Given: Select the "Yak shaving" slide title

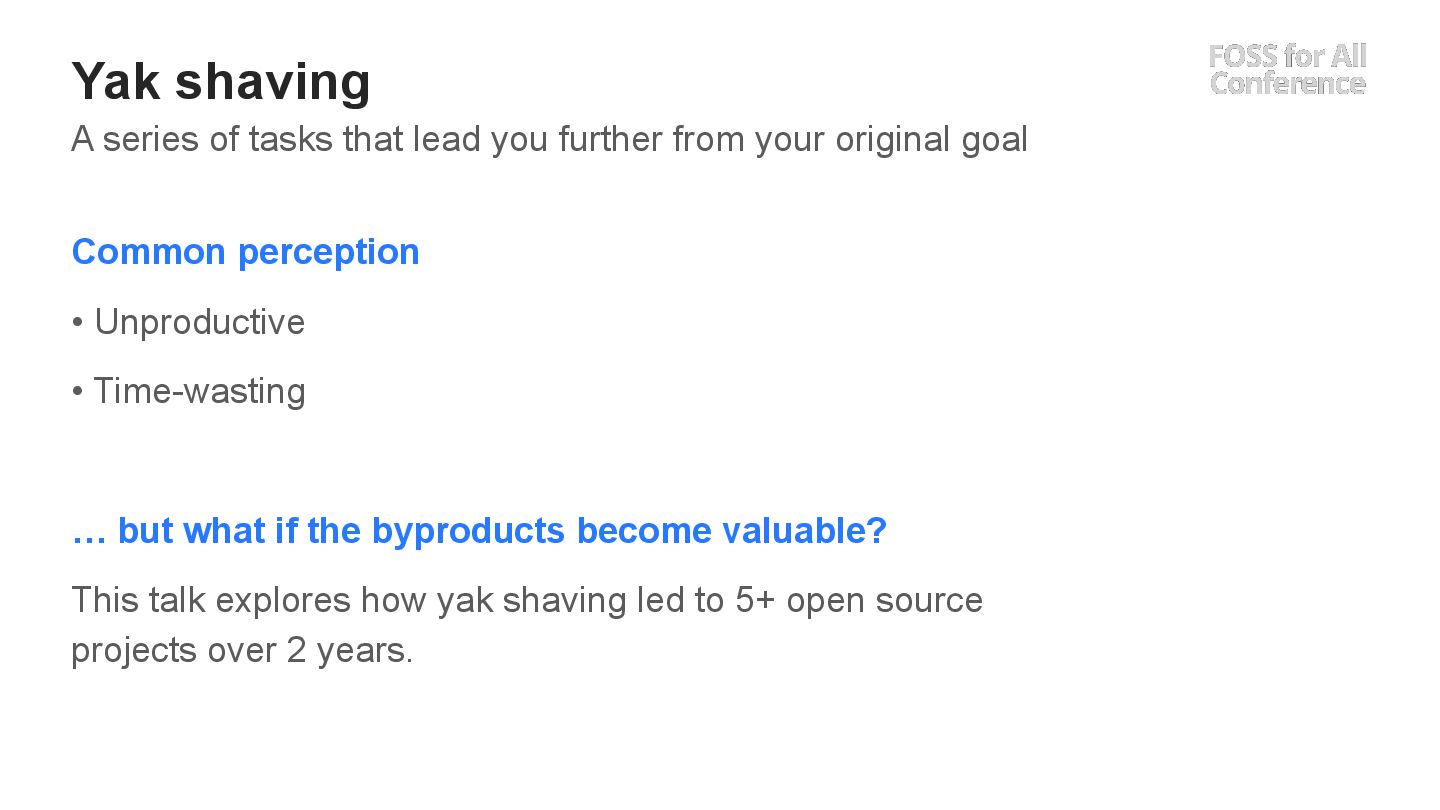Looking at the screenshot, I should click(221, 81).
